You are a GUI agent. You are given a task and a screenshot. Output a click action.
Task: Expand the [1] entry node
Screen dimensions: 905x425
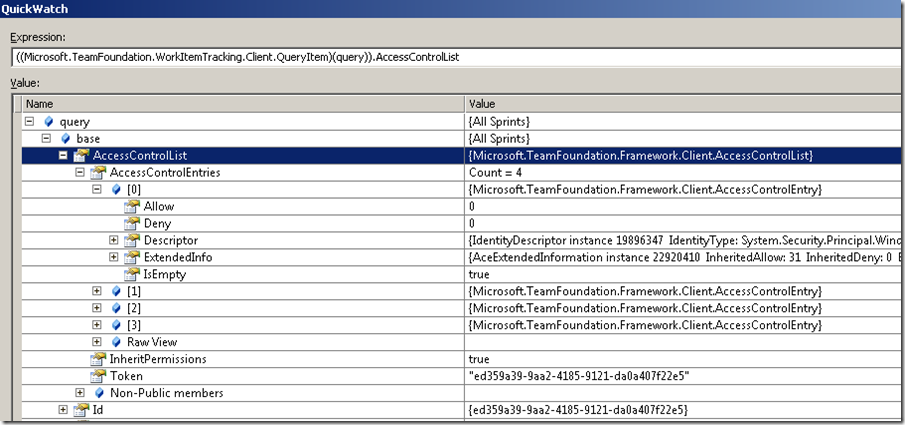coord(97,291)
